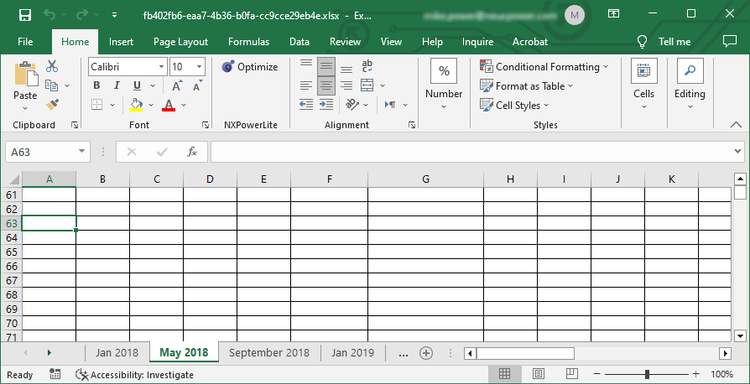Open the font size dropdown
Screen dimensions: 750x384
click(x=199, y=67)
